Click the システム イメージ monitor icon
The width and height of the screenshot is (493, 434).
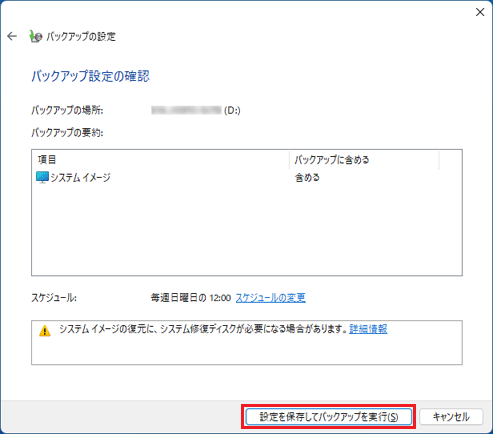tap(42, 177)
